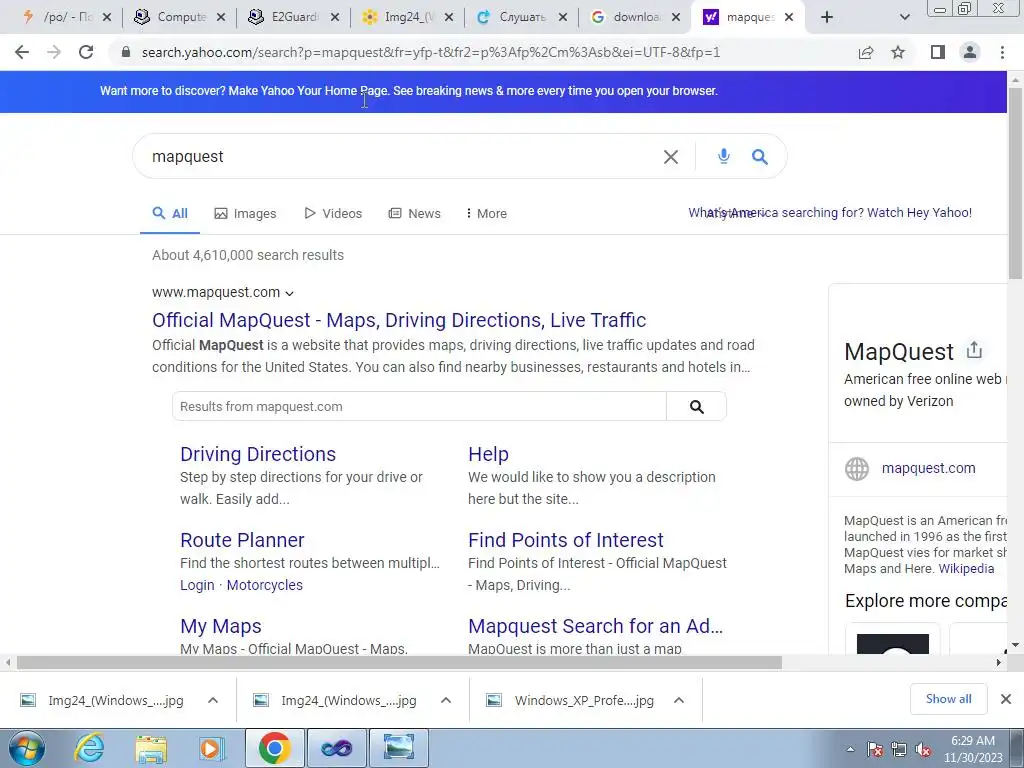
Task: Clear the mapquest search query
Action: pyautogui.click(x=671, y=157)
